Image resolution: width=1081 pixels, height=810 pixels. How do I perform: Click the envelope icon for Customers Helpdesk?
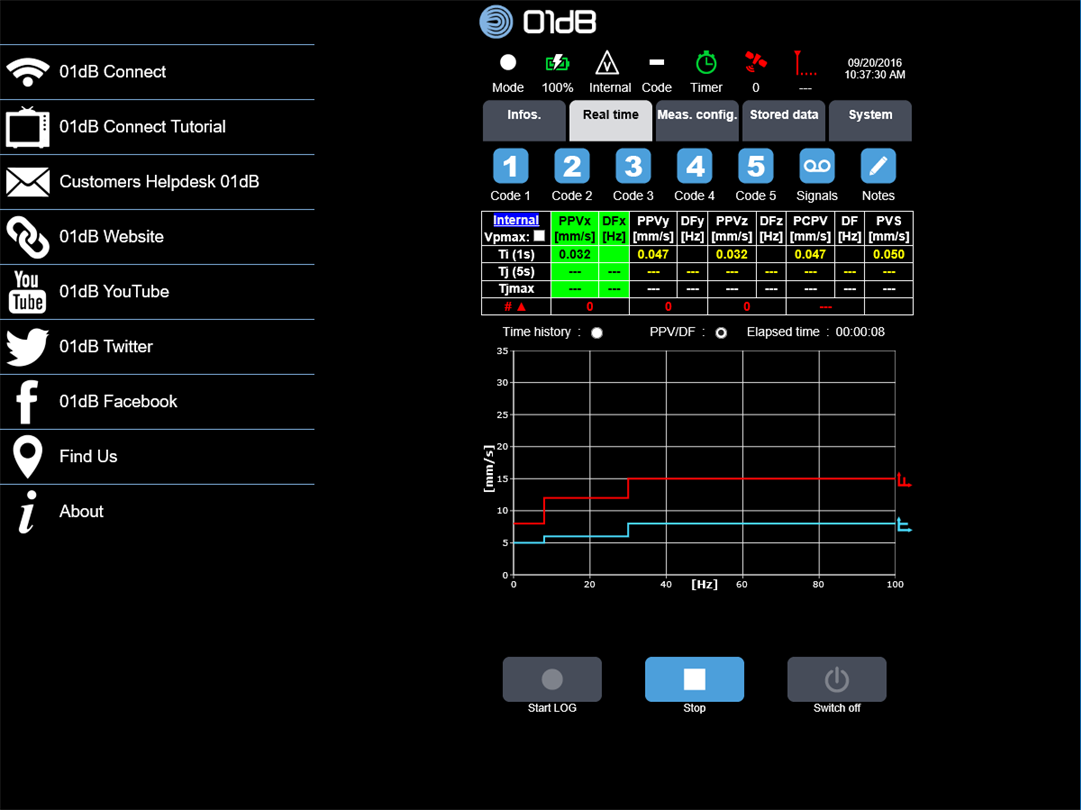(28, 182)
